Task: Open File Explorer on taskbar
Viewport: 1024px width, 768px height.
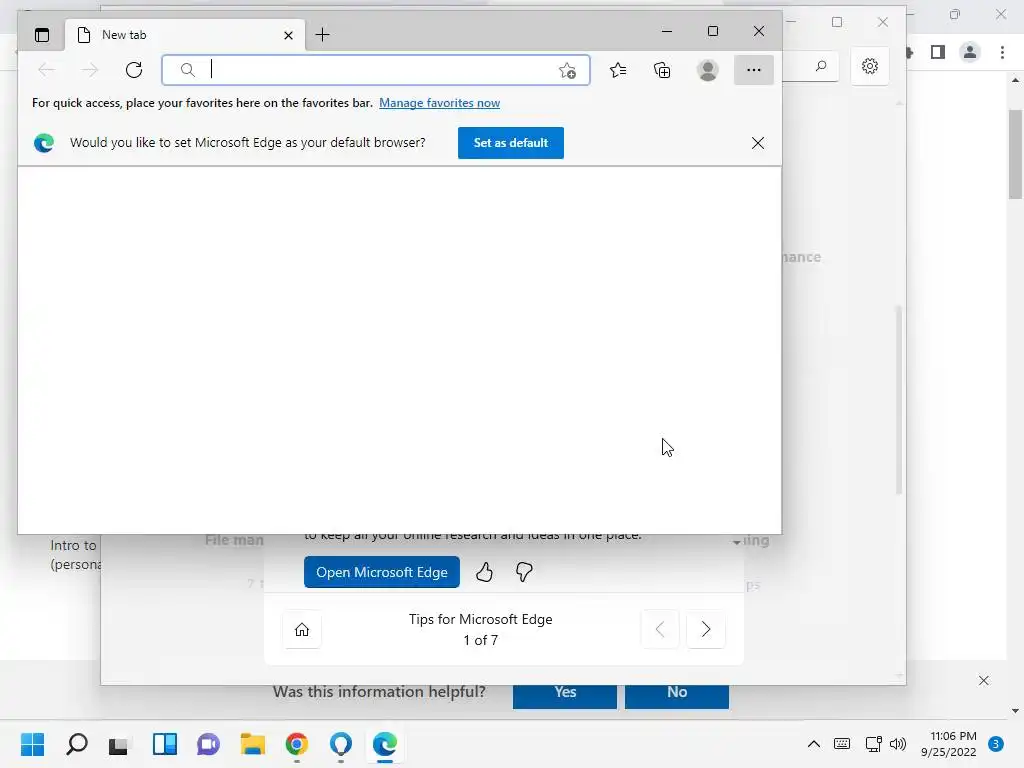Action: point(252,744)
